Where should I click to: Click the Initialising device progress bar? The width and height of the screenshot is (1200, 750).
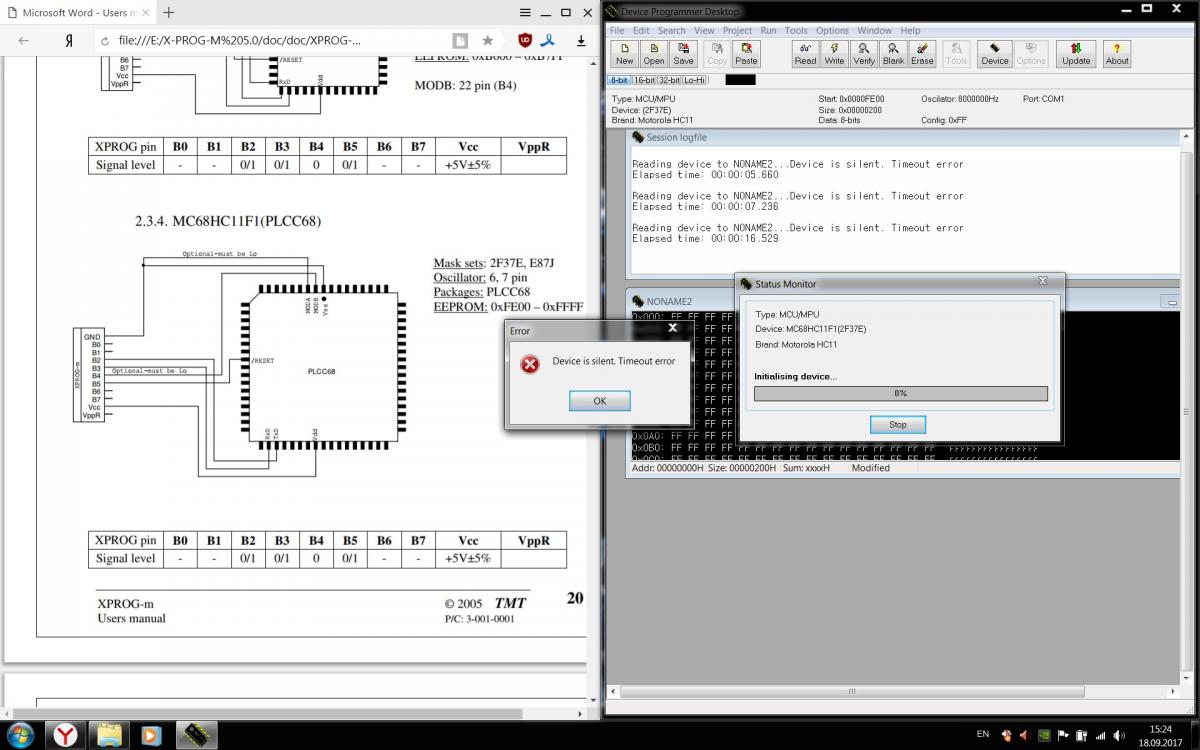901,394
